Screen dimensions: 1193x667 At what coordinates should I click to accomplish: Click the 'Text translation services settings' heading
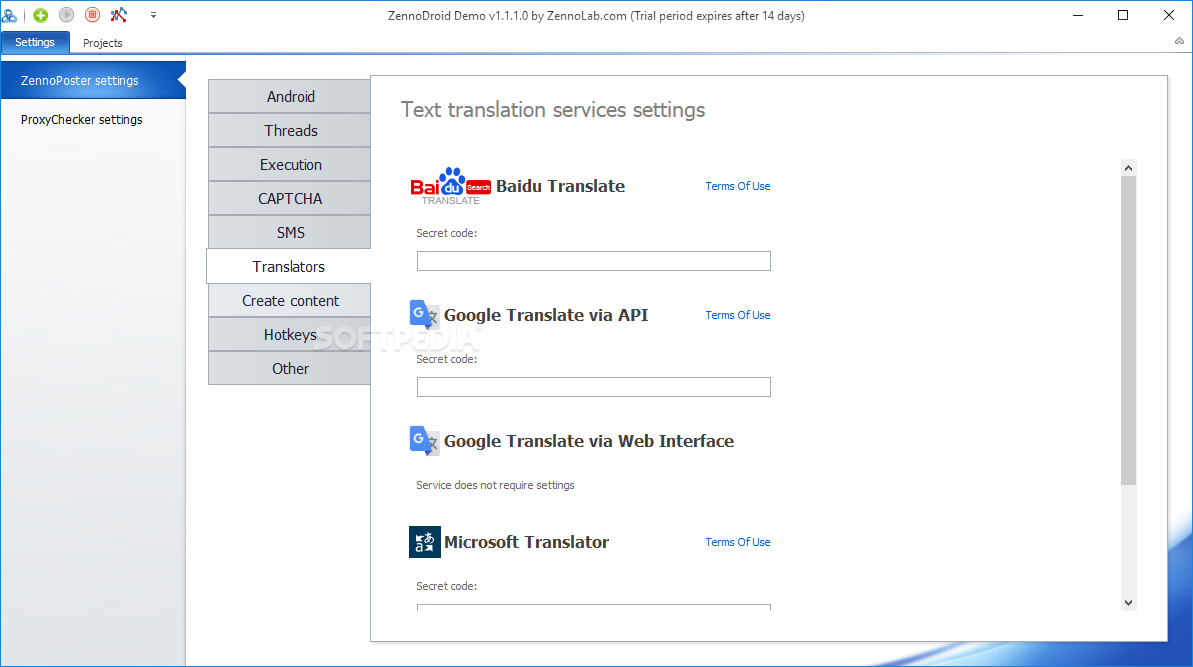[553, 110]
